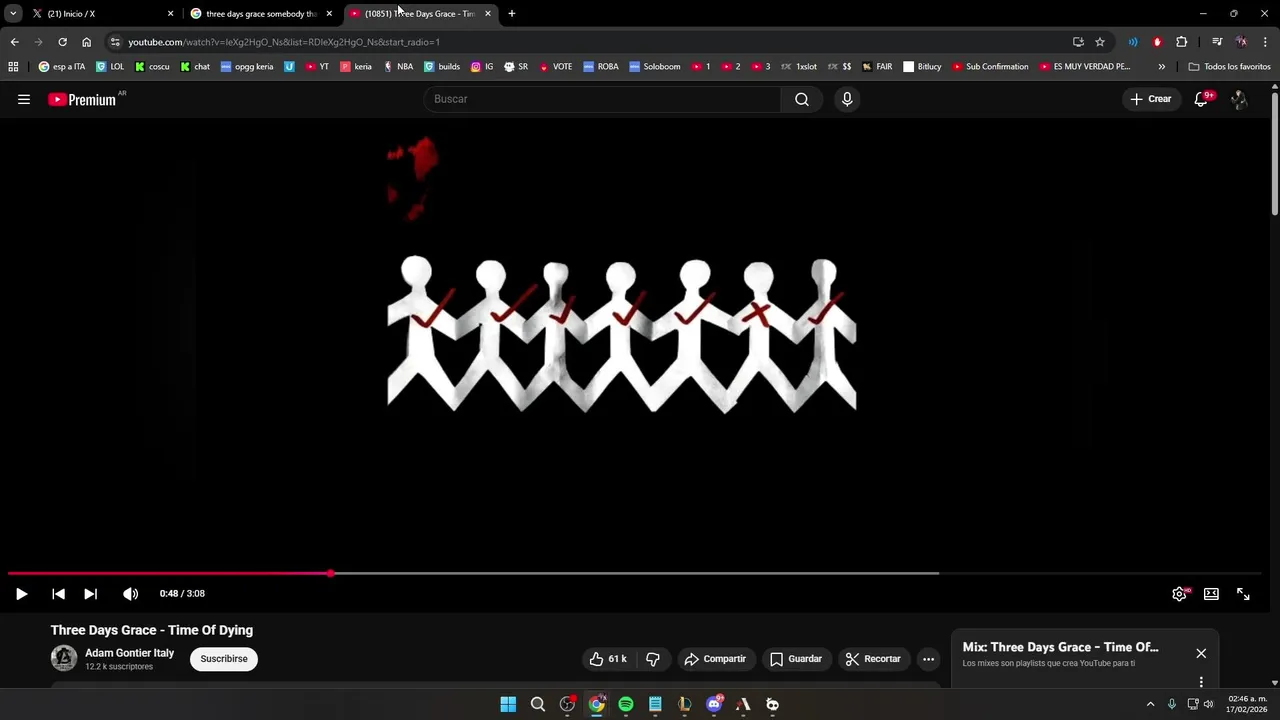Open the NBA bookmark
Image resolution: width=1280 pixels, height=720 pixels.
coord(398,67)
